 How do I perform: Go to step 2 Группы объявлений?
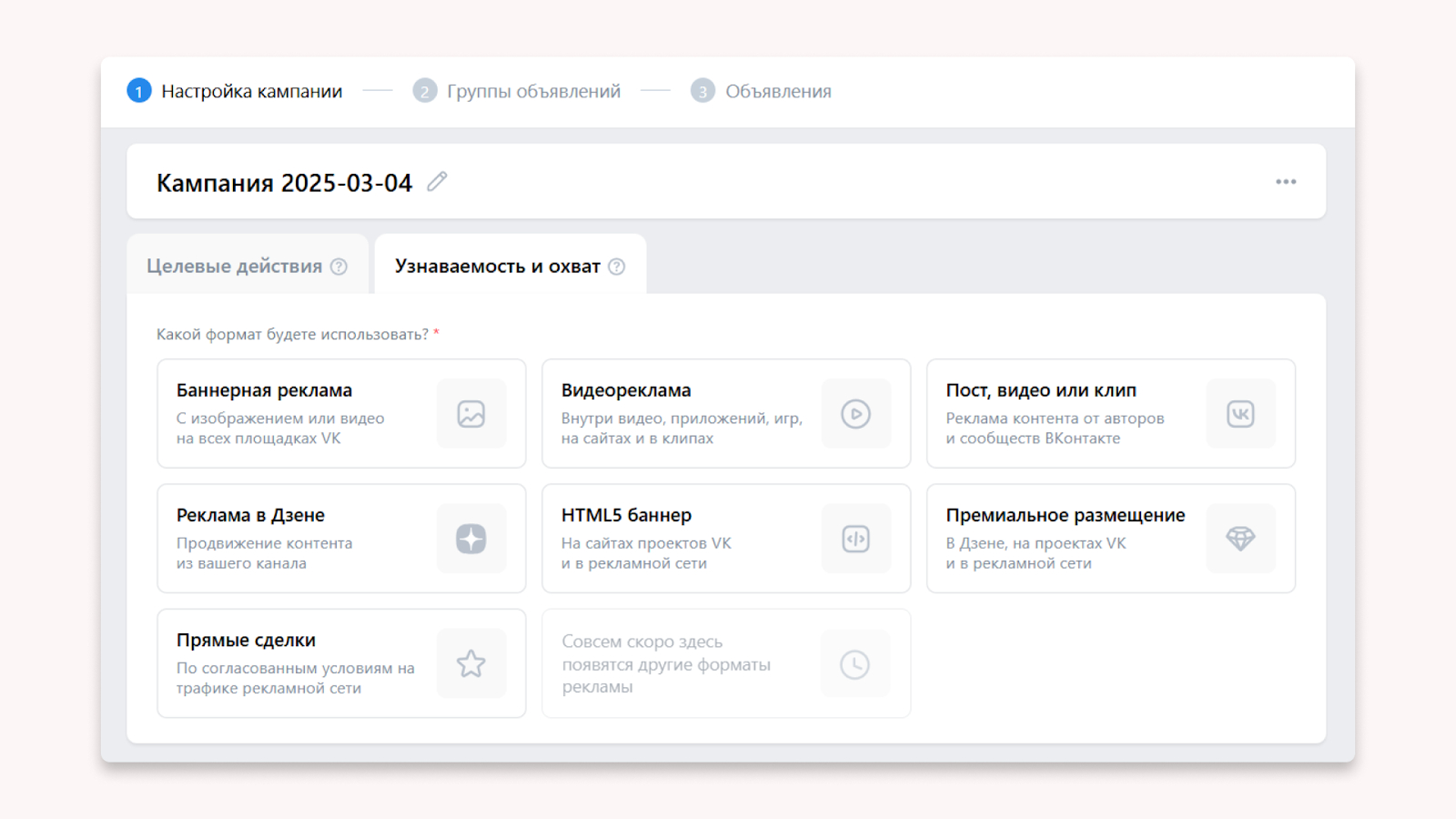[533, 92]
